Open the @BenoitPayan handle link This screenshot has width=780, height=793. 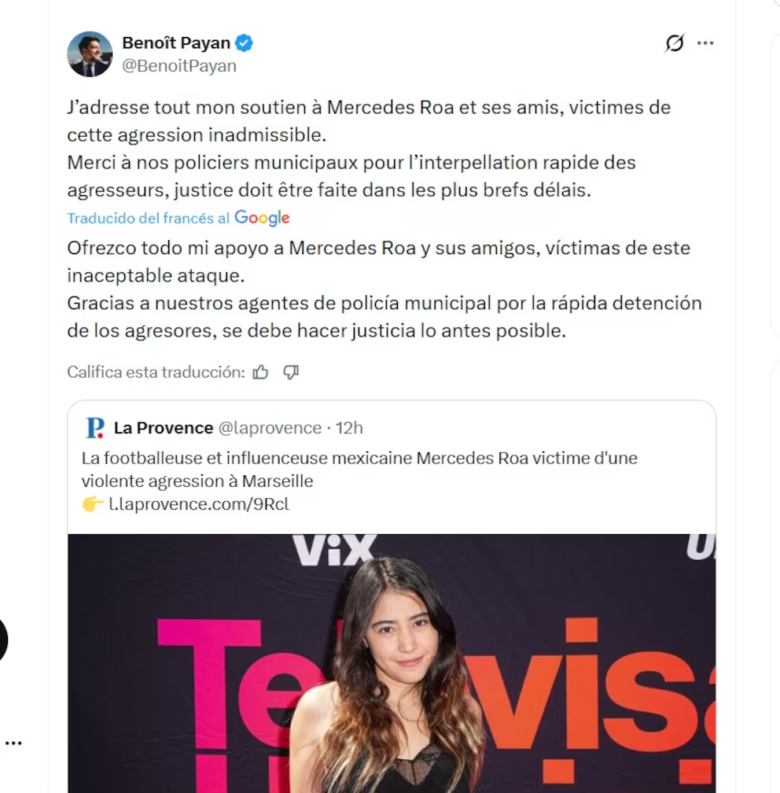click(x=179, y=66)
